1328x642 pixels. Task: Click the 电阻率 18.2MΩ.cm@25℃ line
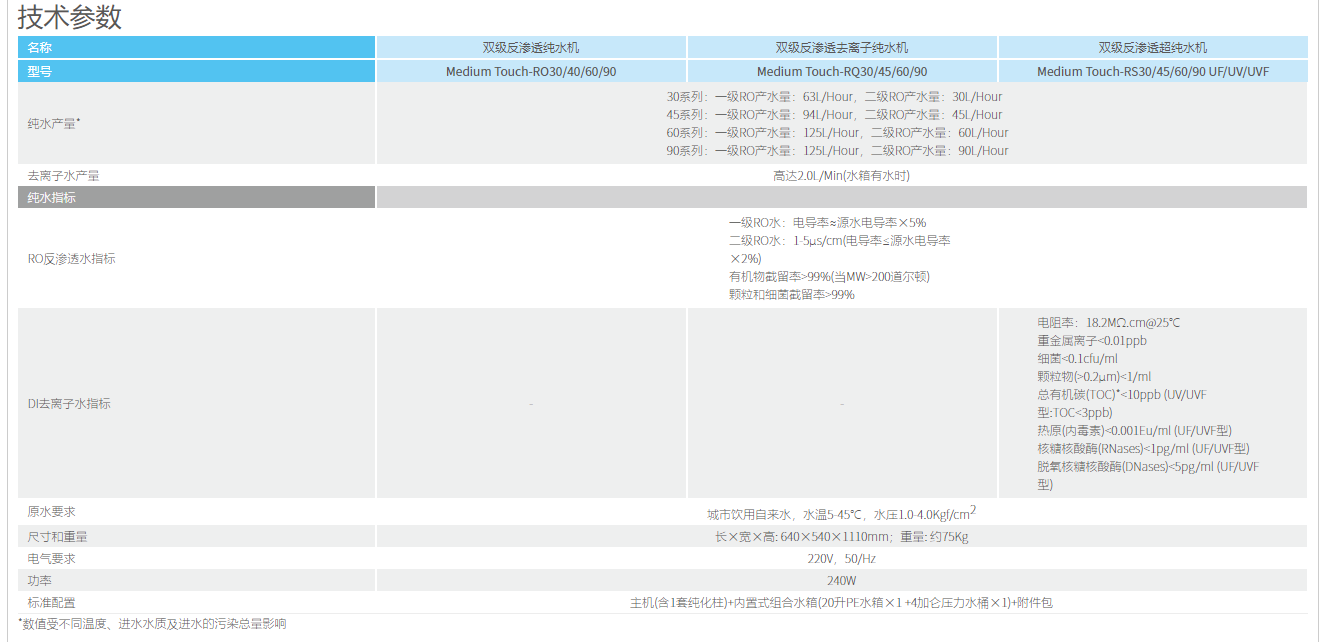click(x=1109, y=323)
